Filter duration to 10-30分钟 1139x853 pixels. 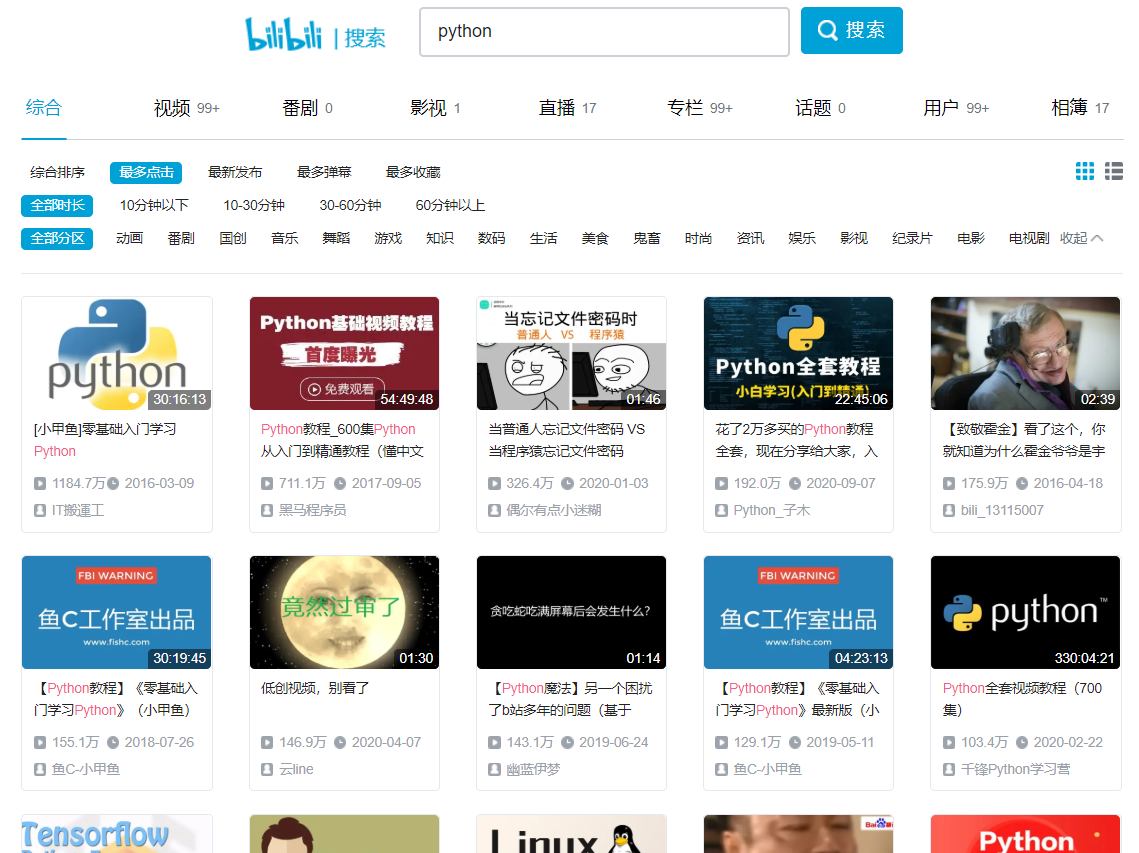[254, 206]
